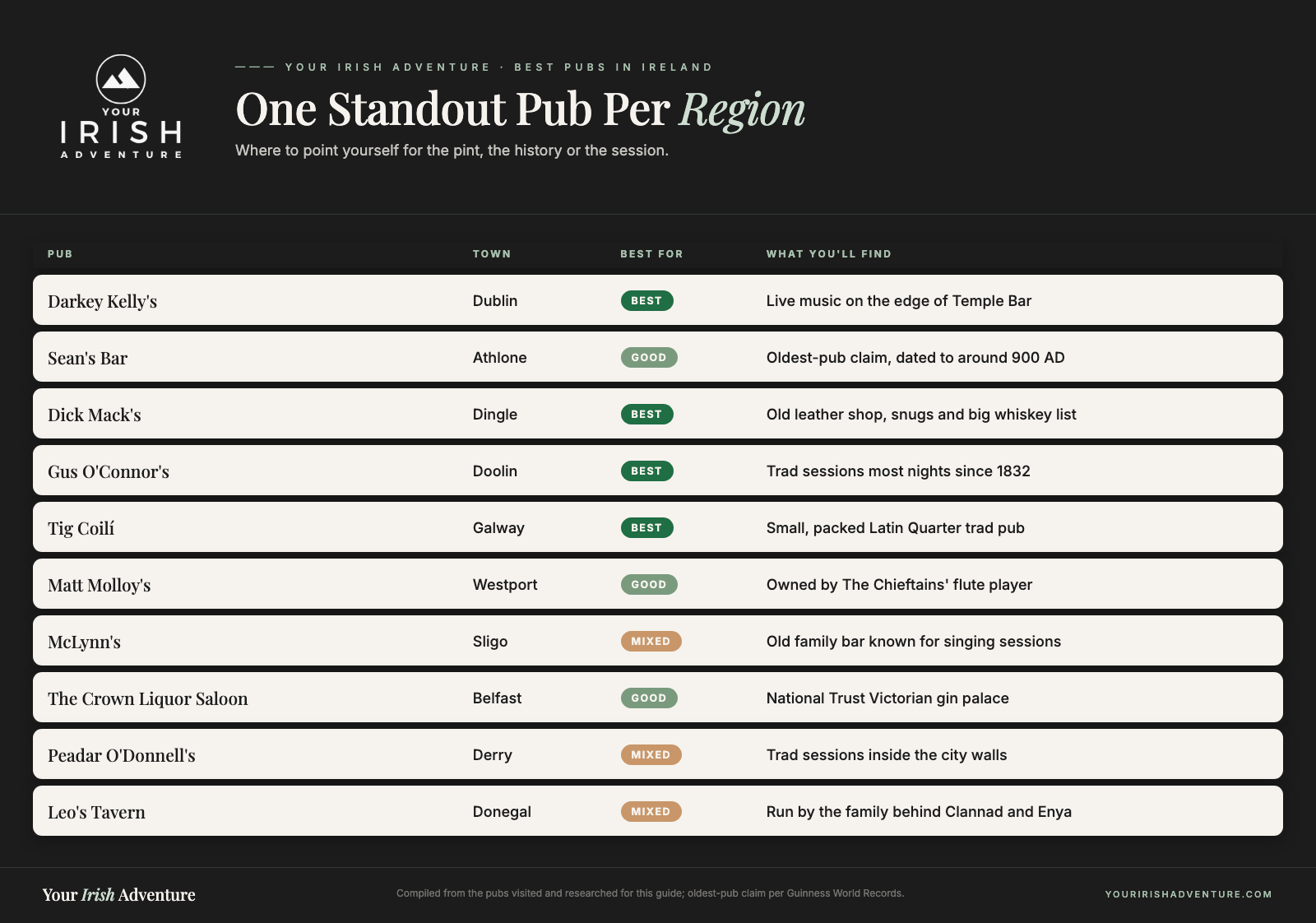This screenshot has width=1316, height=923.
Task: Click the BEST badge for Tig Coilí
Action: click(646, 528)
